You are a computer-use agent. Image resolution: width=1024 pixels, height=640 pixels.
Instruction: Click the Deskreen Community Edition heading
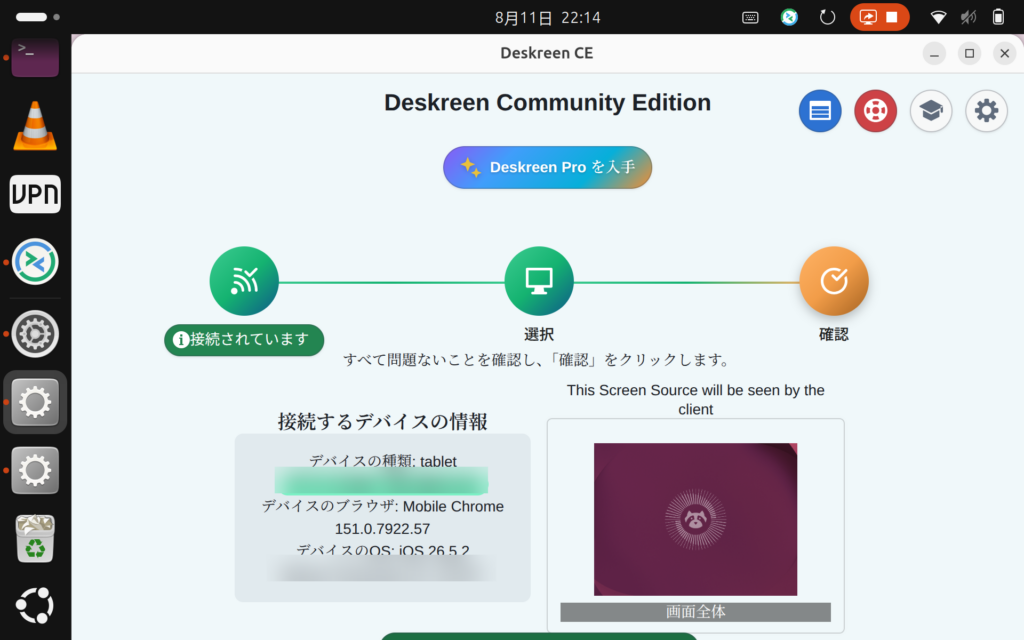(x=547, y=103)
